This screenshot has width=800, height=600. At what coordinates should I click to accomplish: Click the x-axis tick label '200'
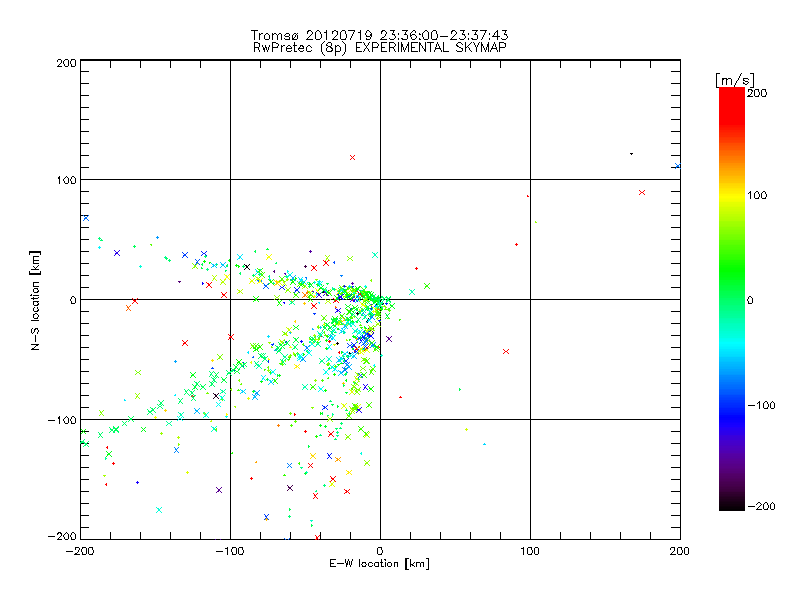680,551
